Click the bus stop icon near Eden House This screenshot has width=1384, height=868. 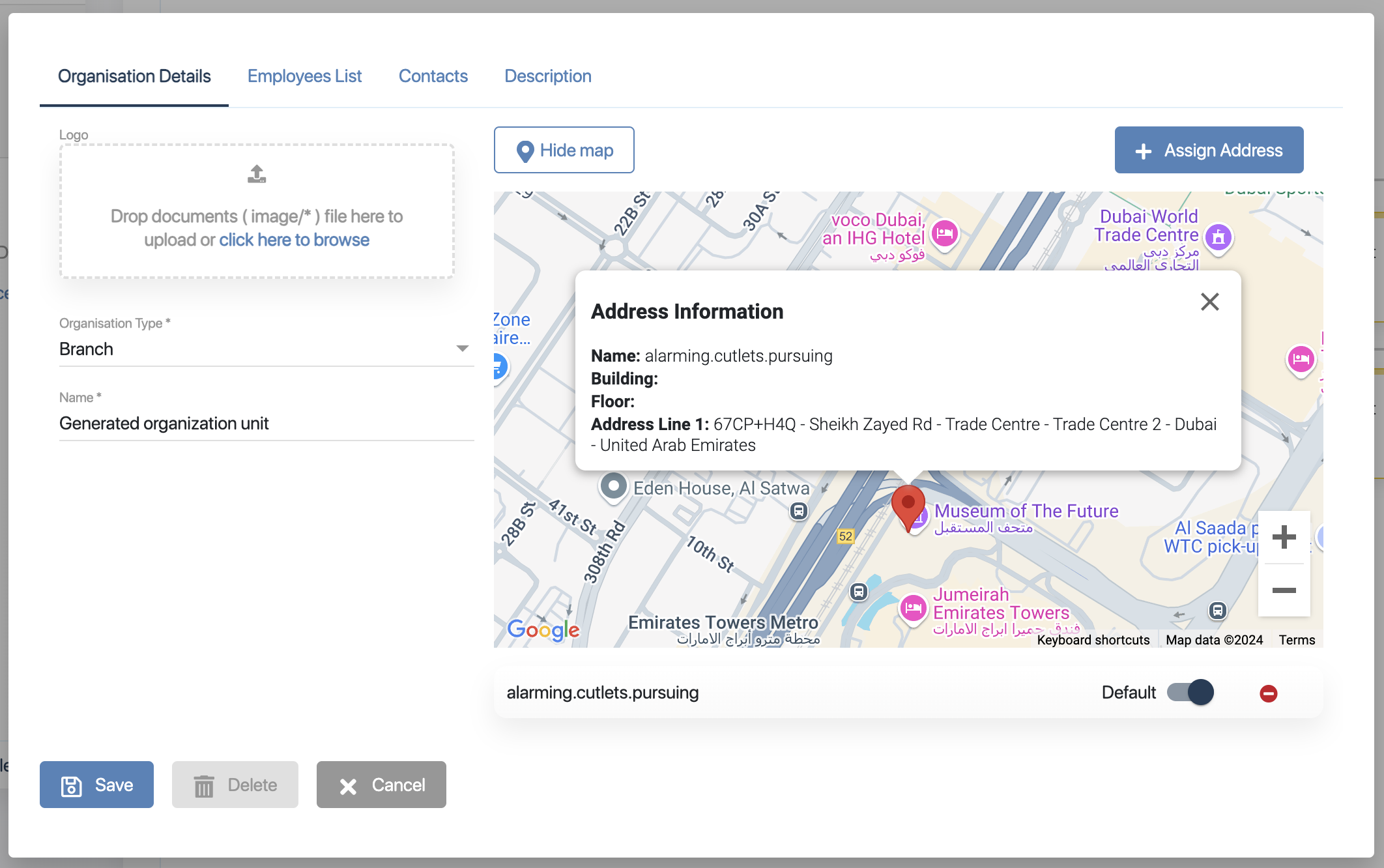click(x=799, y=511)
